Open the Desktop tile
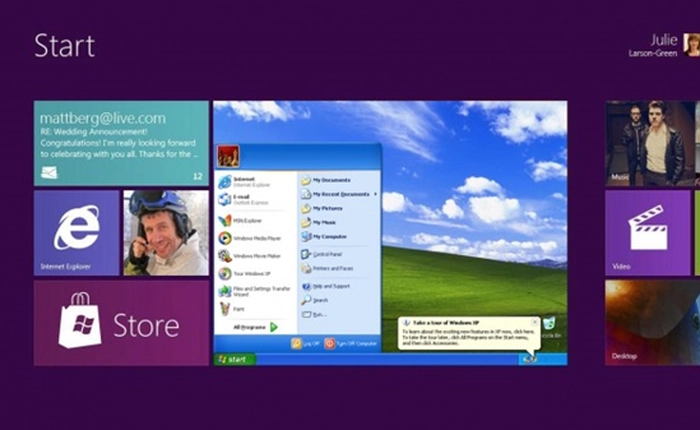Image resolution: width=700 pixels, height=430 pixels. [x=652, y=323]
